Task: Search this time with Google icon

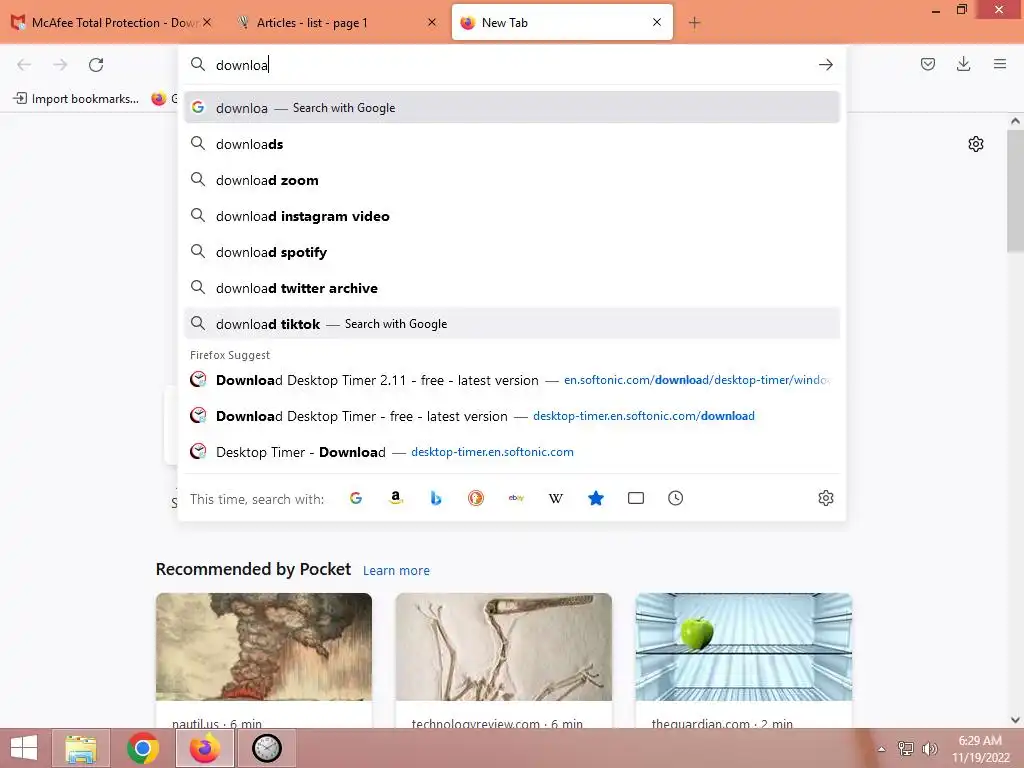Action: [x=356, y=498]
